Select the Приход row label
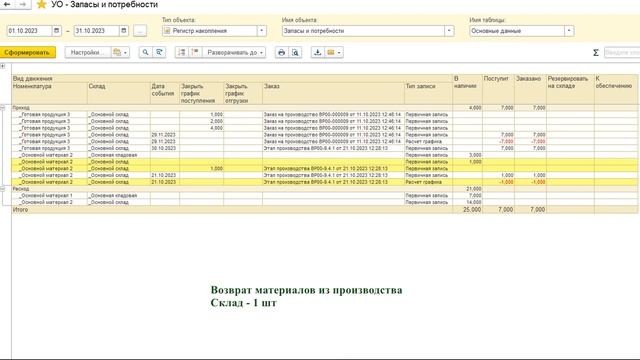The width and height of the screenshot is (640, 360). coord(21,108)
